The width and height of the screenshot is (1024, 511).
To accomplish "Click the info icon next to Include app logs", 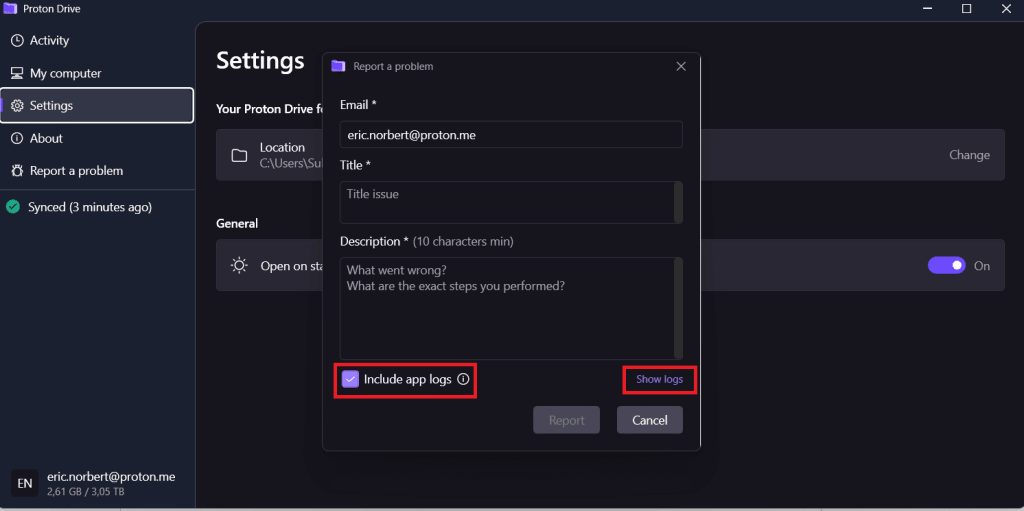I will [x=463, y=379].
